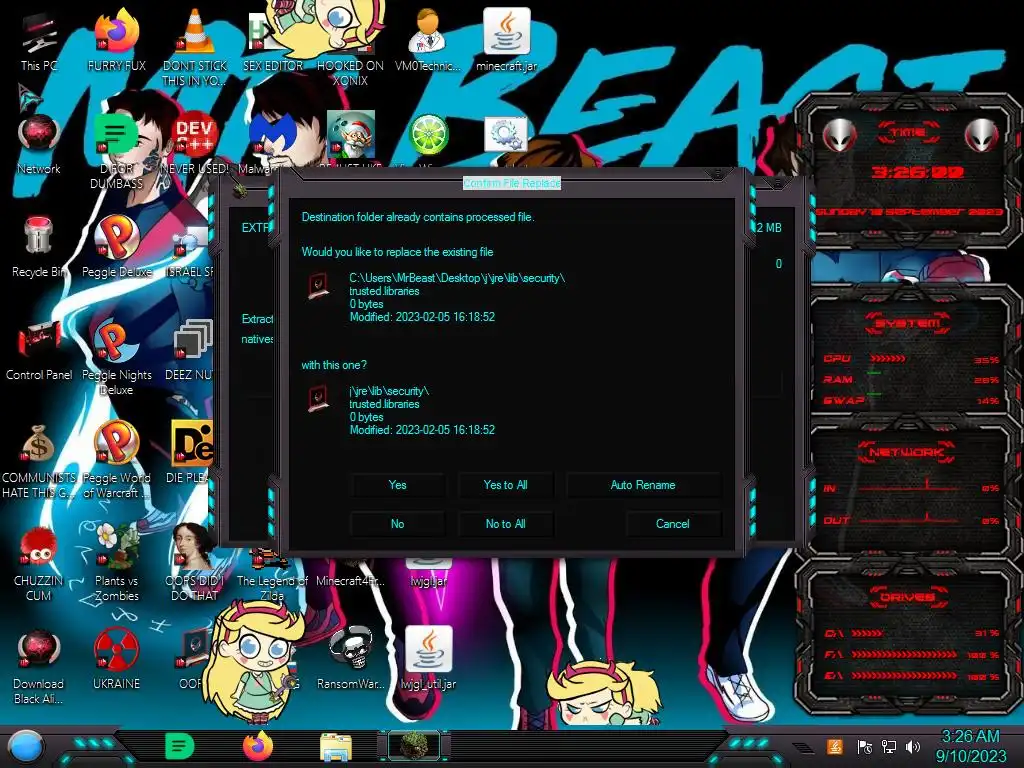This screenshot has height=768, width=1024.
Task: Select the Peggle World of Warcraft shortcut
Action: pos(116,461)
